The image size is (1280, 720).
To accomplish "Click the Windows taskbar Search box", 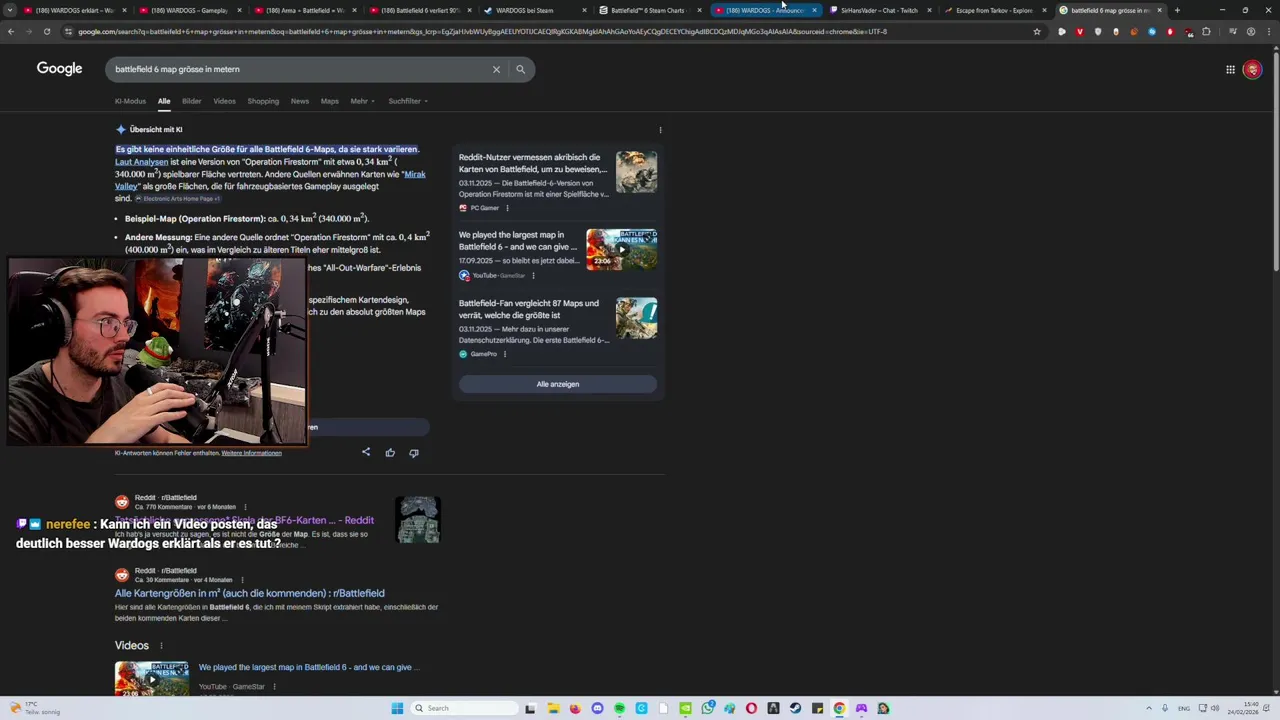I will click(464, 708).
